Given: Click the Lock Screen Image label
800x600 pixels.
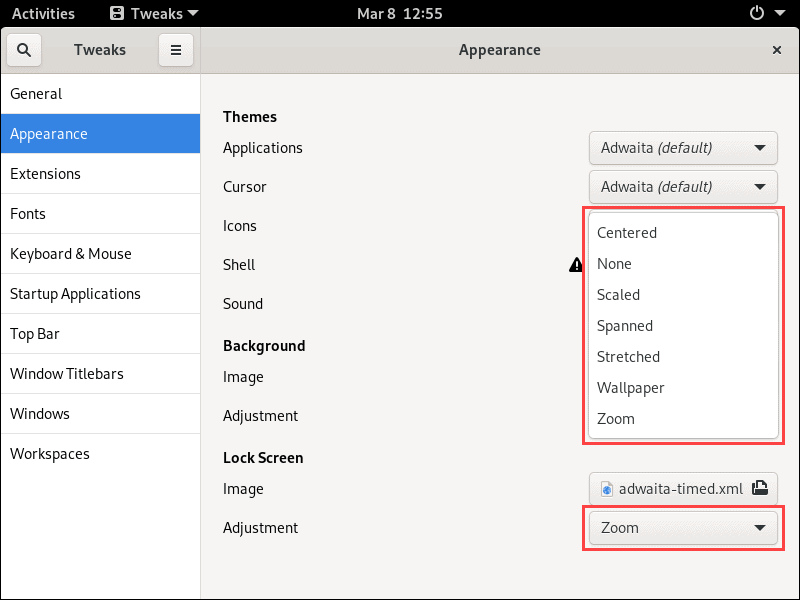Looking at the screenshot, I should pyautogui.click(x=243, y=489).
